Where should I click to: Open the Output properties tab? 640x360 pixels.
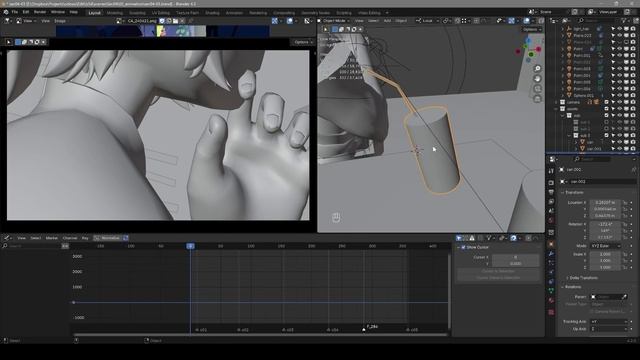click(551, 192)
